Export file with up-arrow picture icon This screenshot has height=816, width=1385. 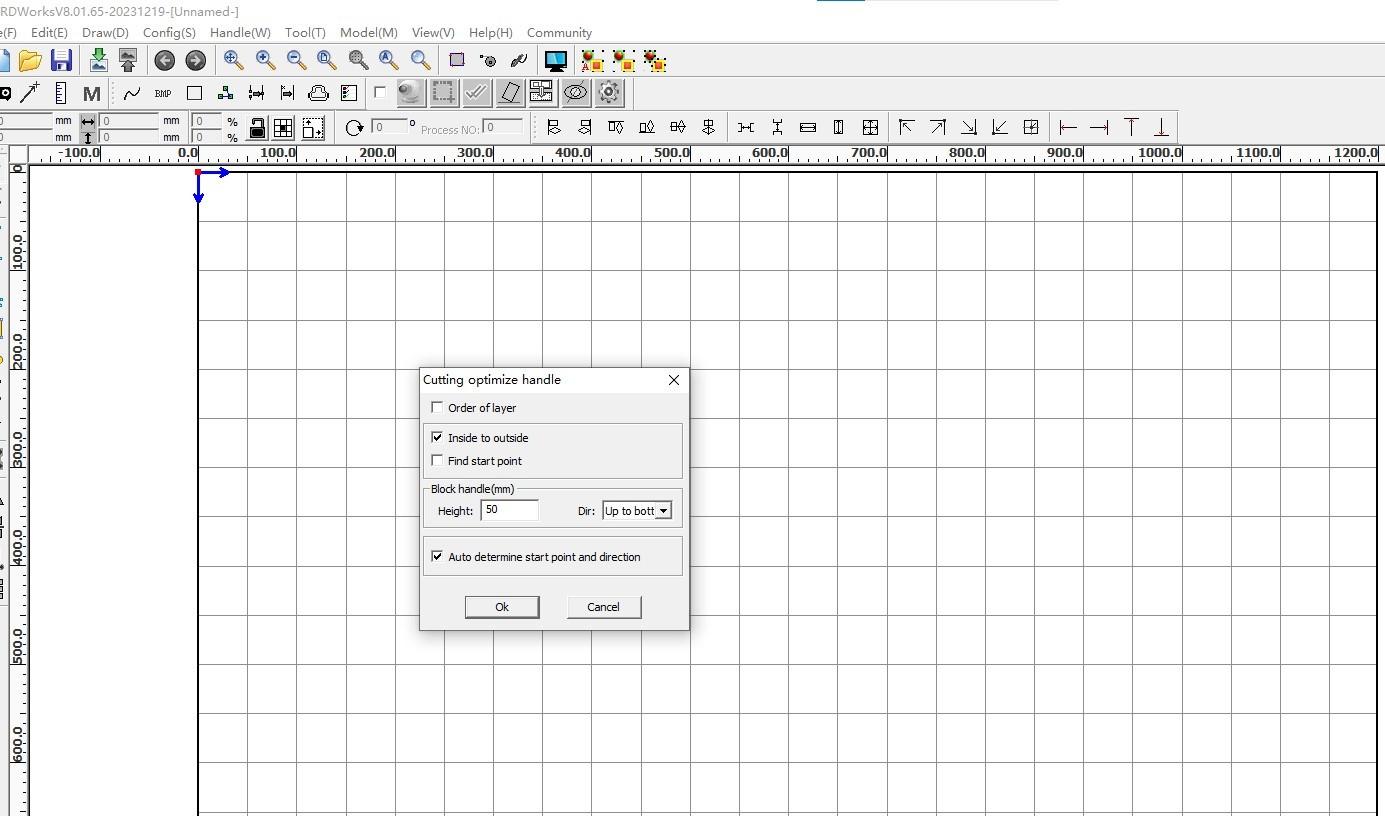click(x=128, y=61)
